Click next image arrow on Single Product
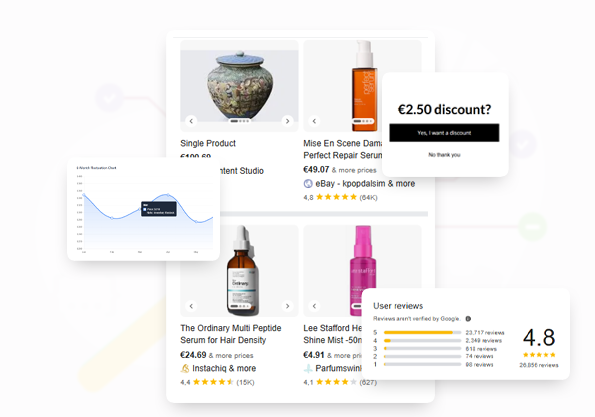The height and width of the screenshot is (417, 595). pyautogui.click(x=287, y=121)
